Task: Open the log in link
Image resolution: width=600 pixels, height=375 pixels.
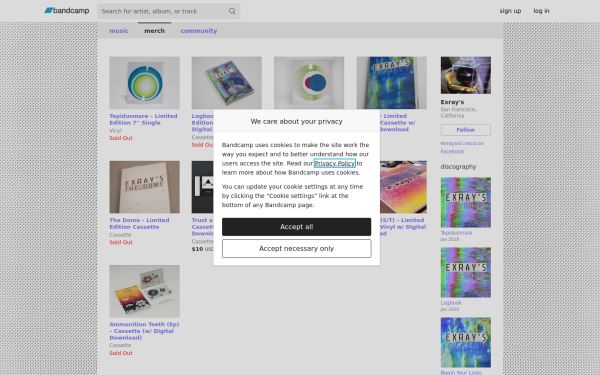Action: pos(541,11)
